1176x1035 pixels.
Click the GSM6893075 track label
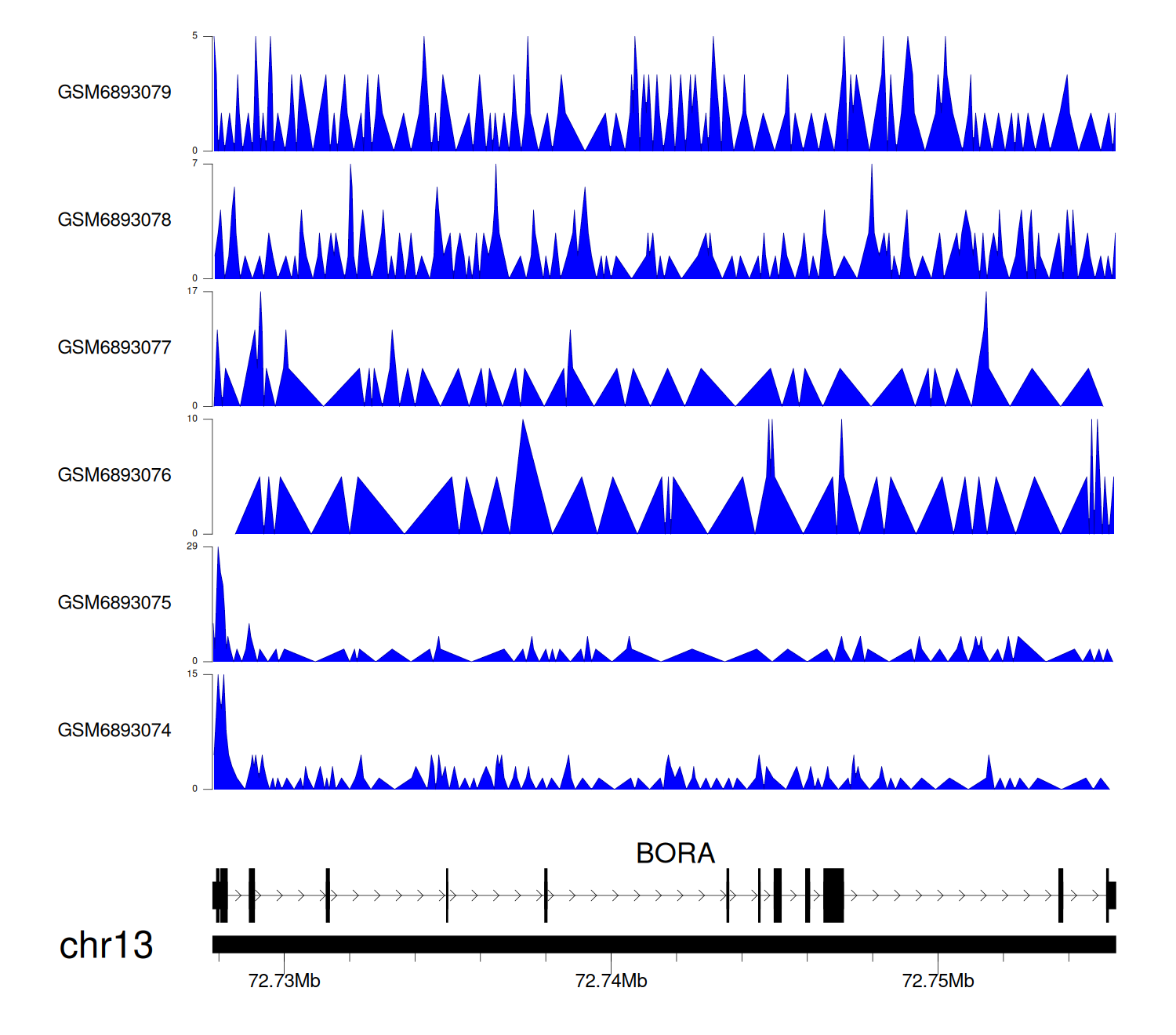(x=114, y=603)
